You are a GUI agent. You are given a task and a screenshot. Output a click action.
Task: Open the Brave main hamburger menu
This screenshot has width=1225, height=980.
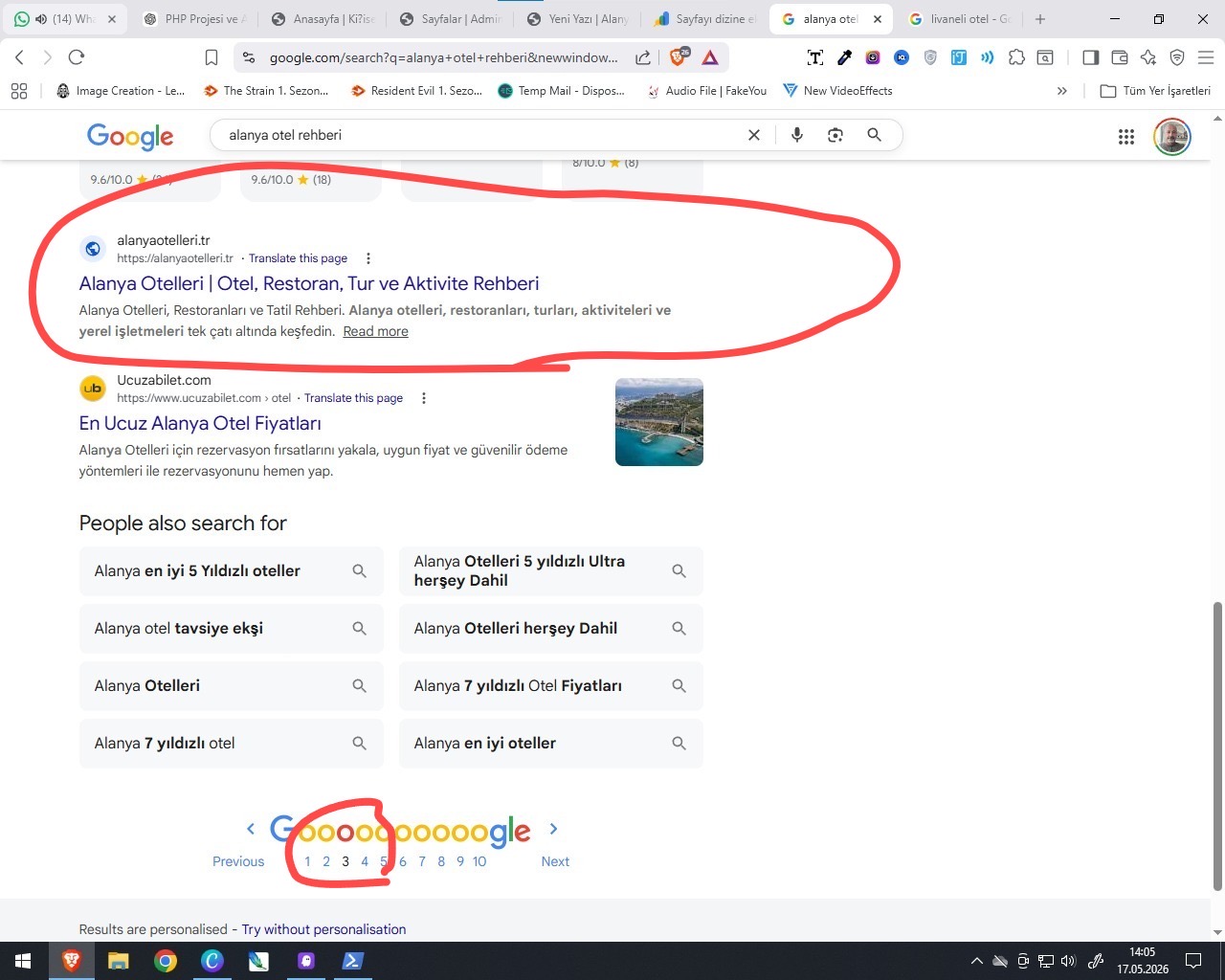(x=1206, y=57)
